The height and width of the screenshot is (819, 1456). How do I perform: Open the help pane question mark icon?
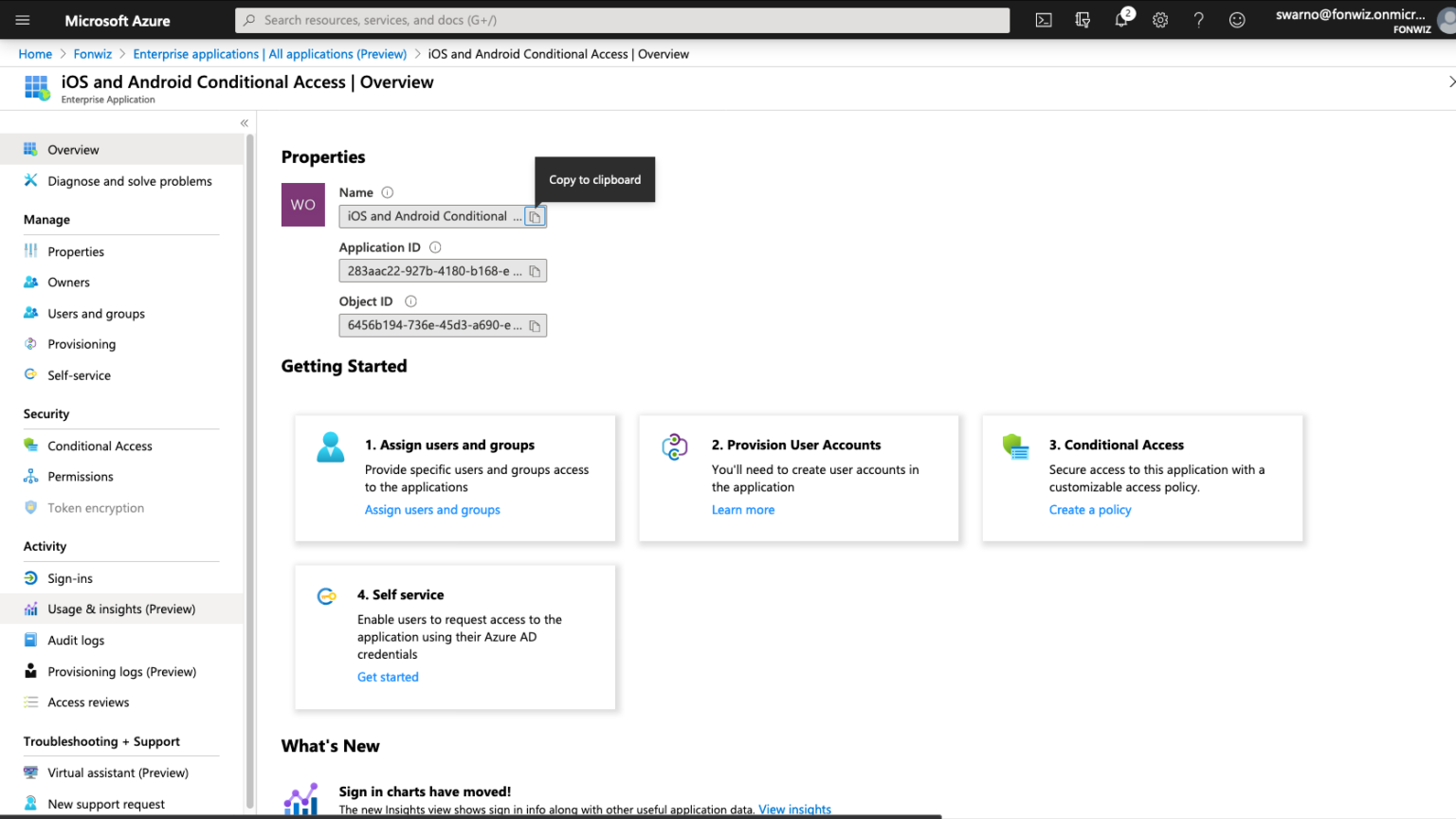coord(1199,20)
